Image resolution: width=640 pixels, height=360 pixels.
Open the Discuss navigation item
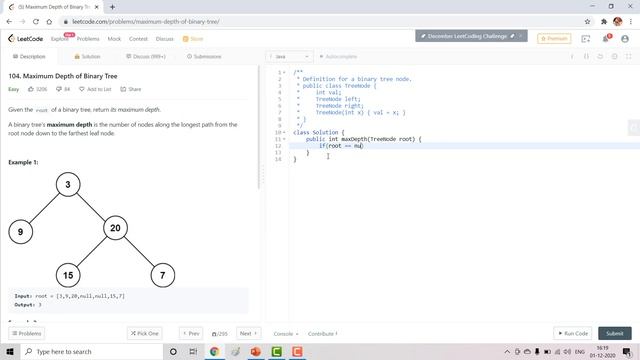click(x=164, y=39)
